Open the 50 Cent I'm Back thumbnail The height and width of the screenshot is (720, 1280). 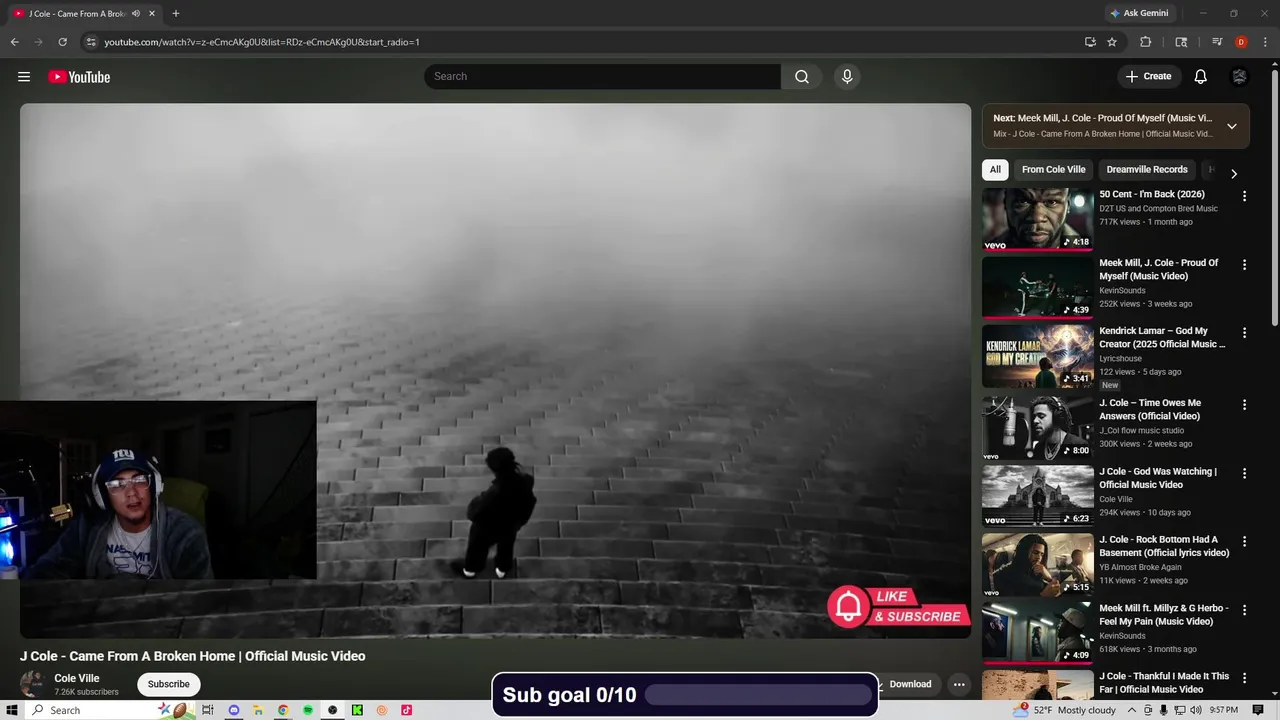pos(1038,219)
